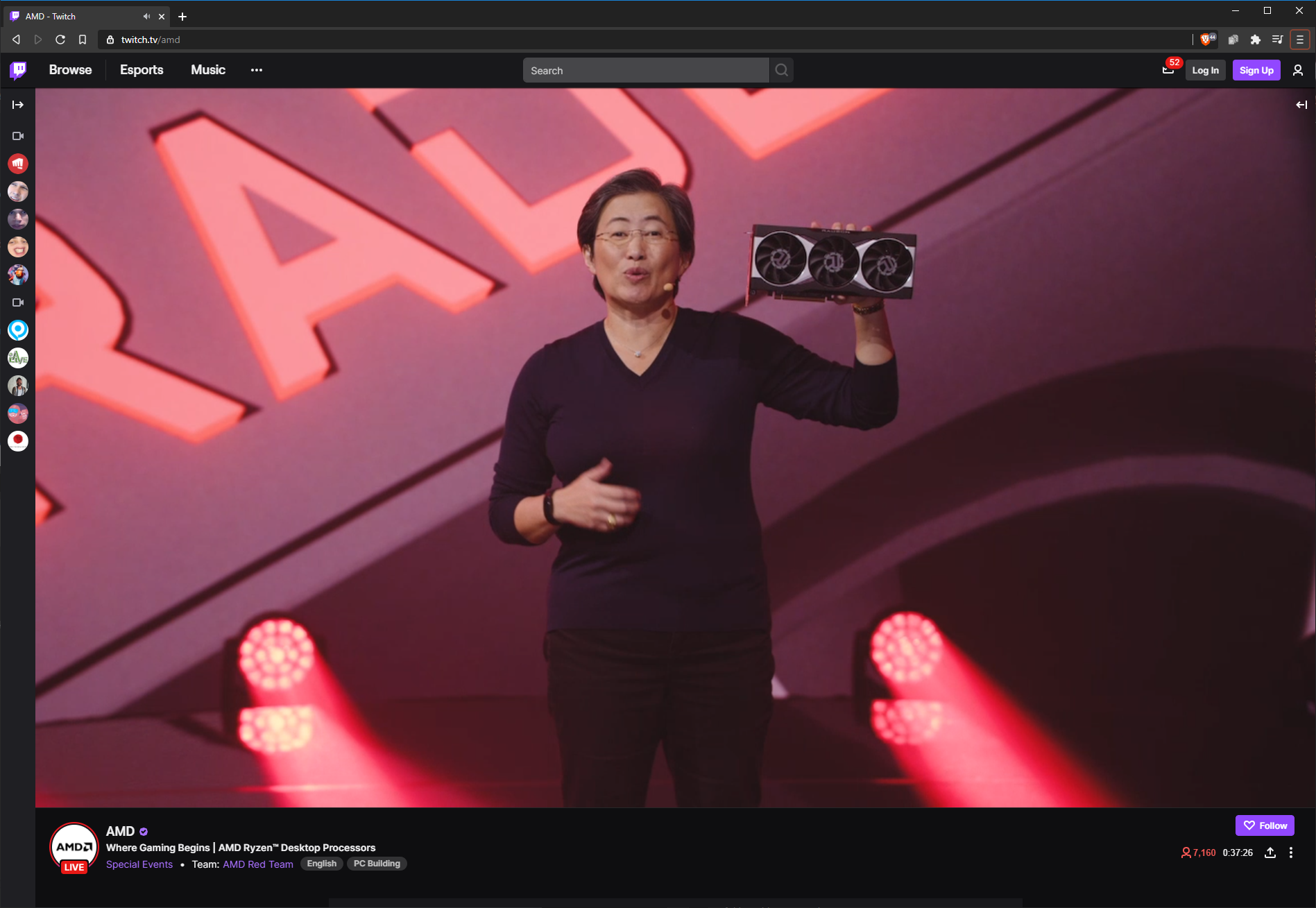1316x908 pixels.
Task: Select the PC Building tag
Action: (x=377, y=864)
